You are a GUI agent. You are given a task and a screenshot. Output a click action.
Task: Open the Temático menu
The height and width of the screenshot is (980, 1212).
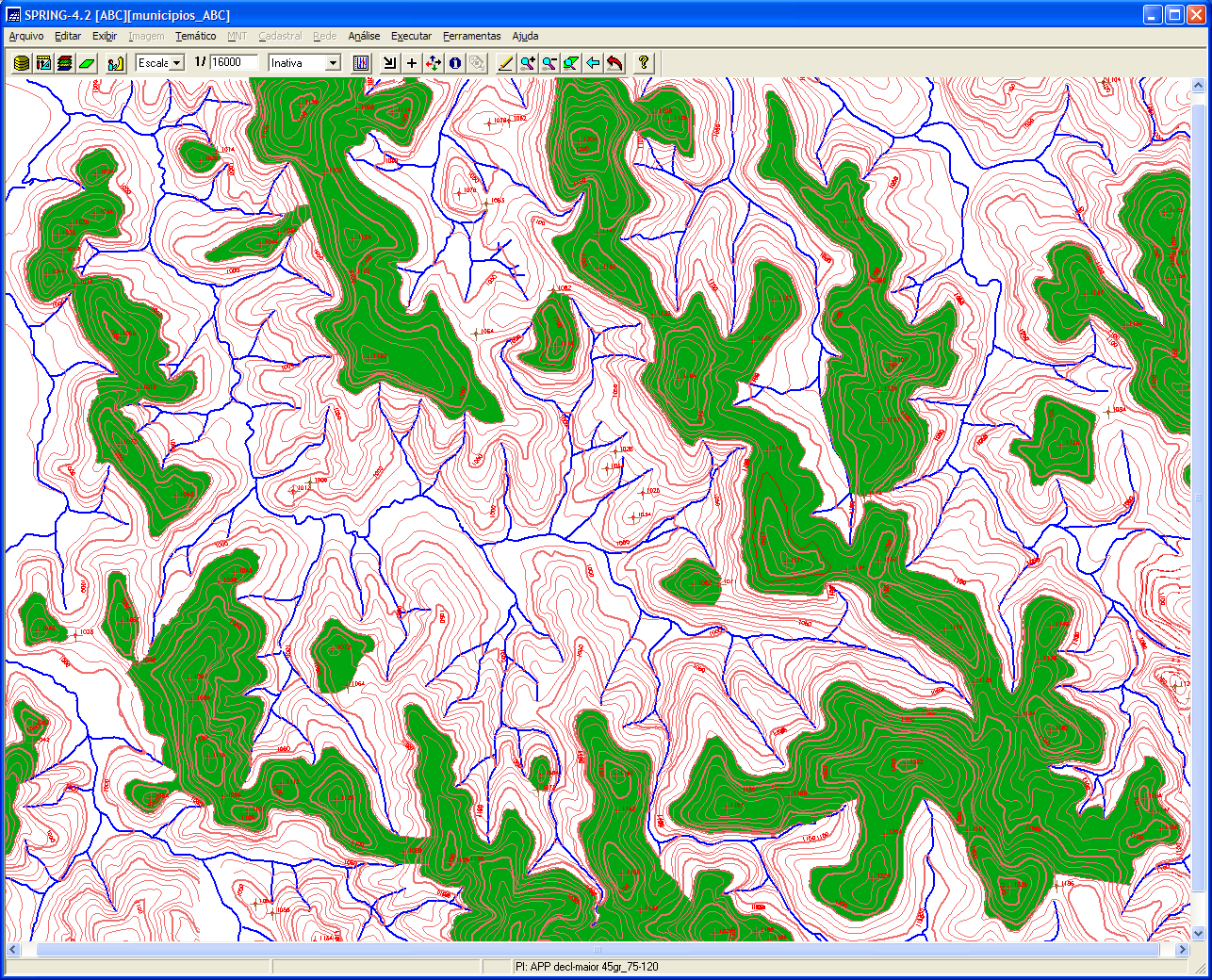[x=196, y=36]
